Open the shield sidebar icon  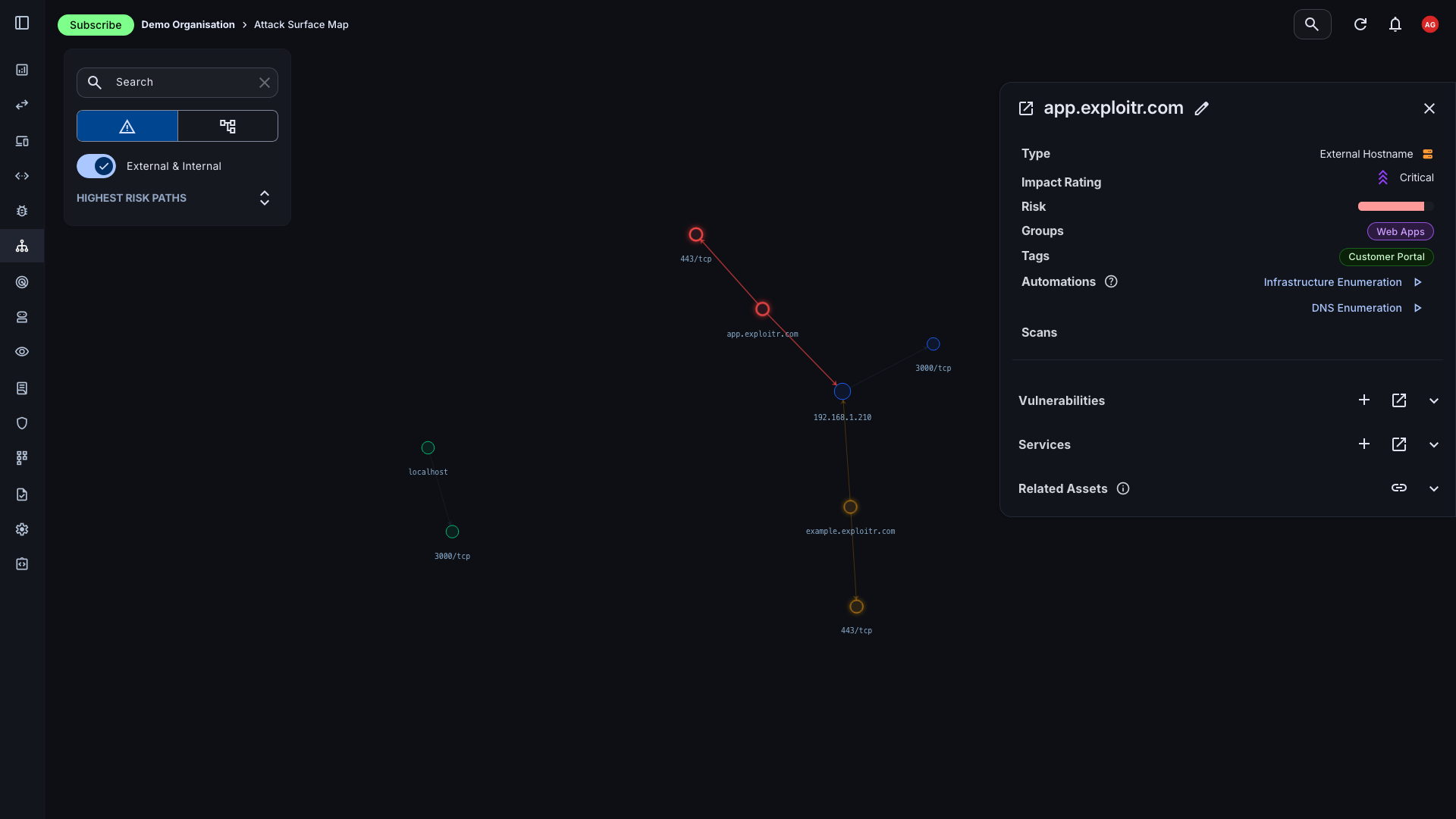pos(22,423)
